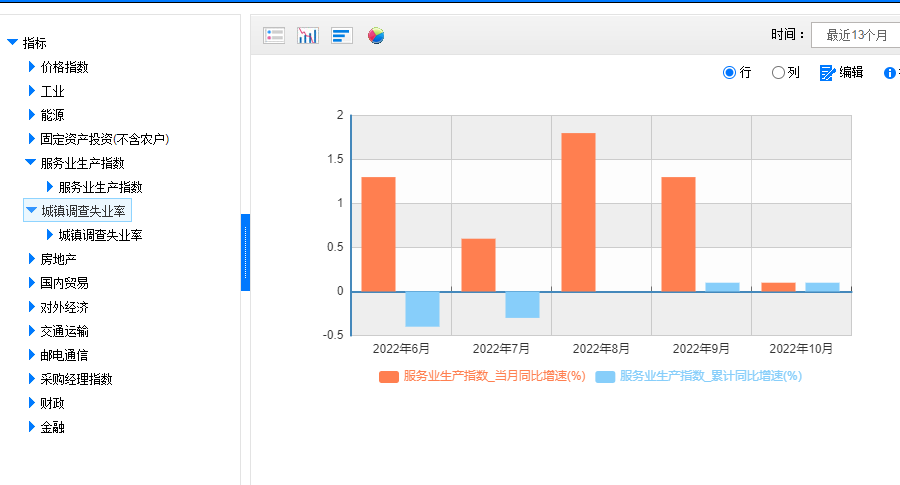This screenshot has width=900, height=485.
Task: Expand the 国内贸易 node arrow
Action: click(32, 282)
